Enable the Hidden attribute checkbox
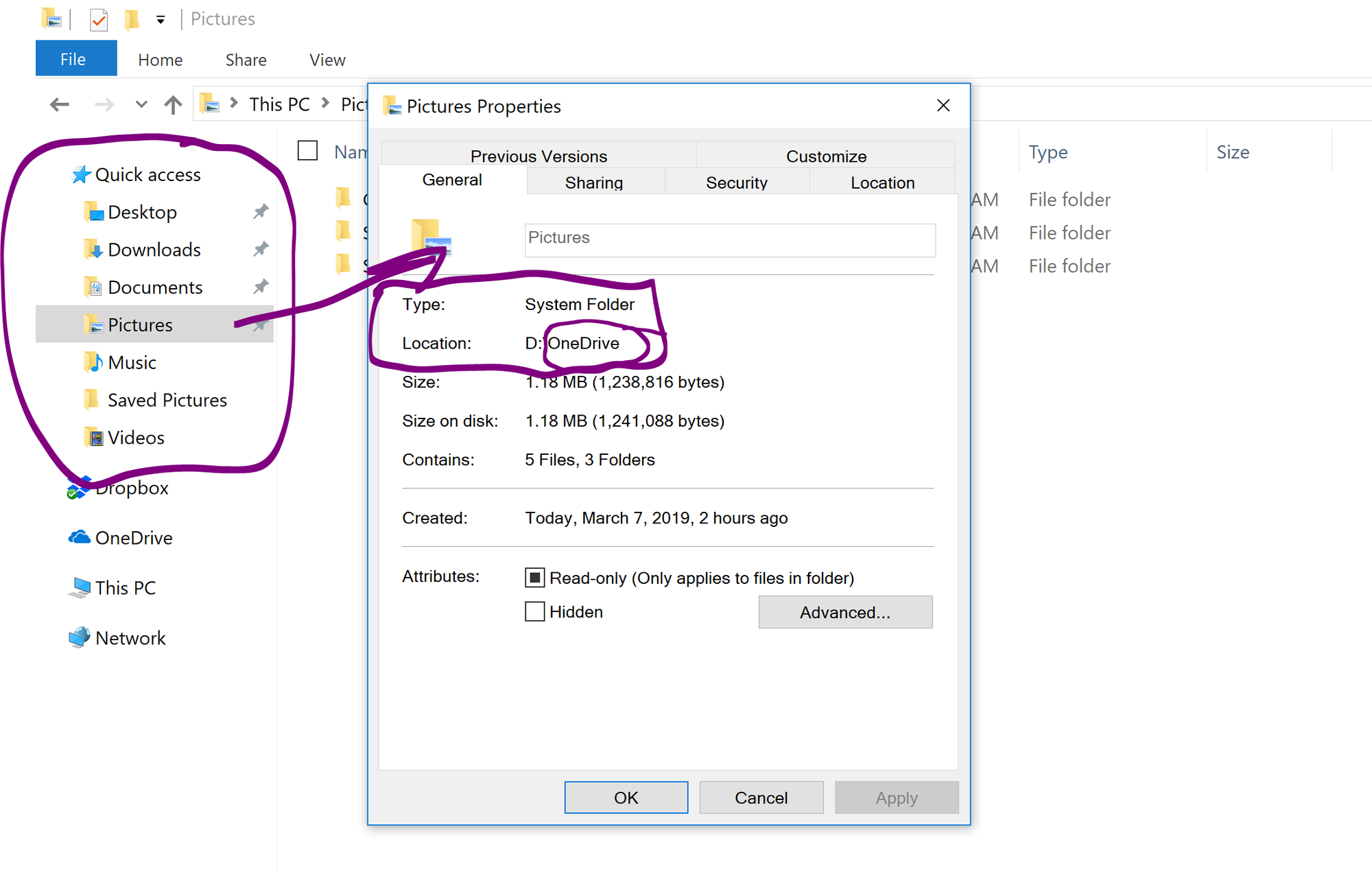1372x872 pixels. pos(535,611)
